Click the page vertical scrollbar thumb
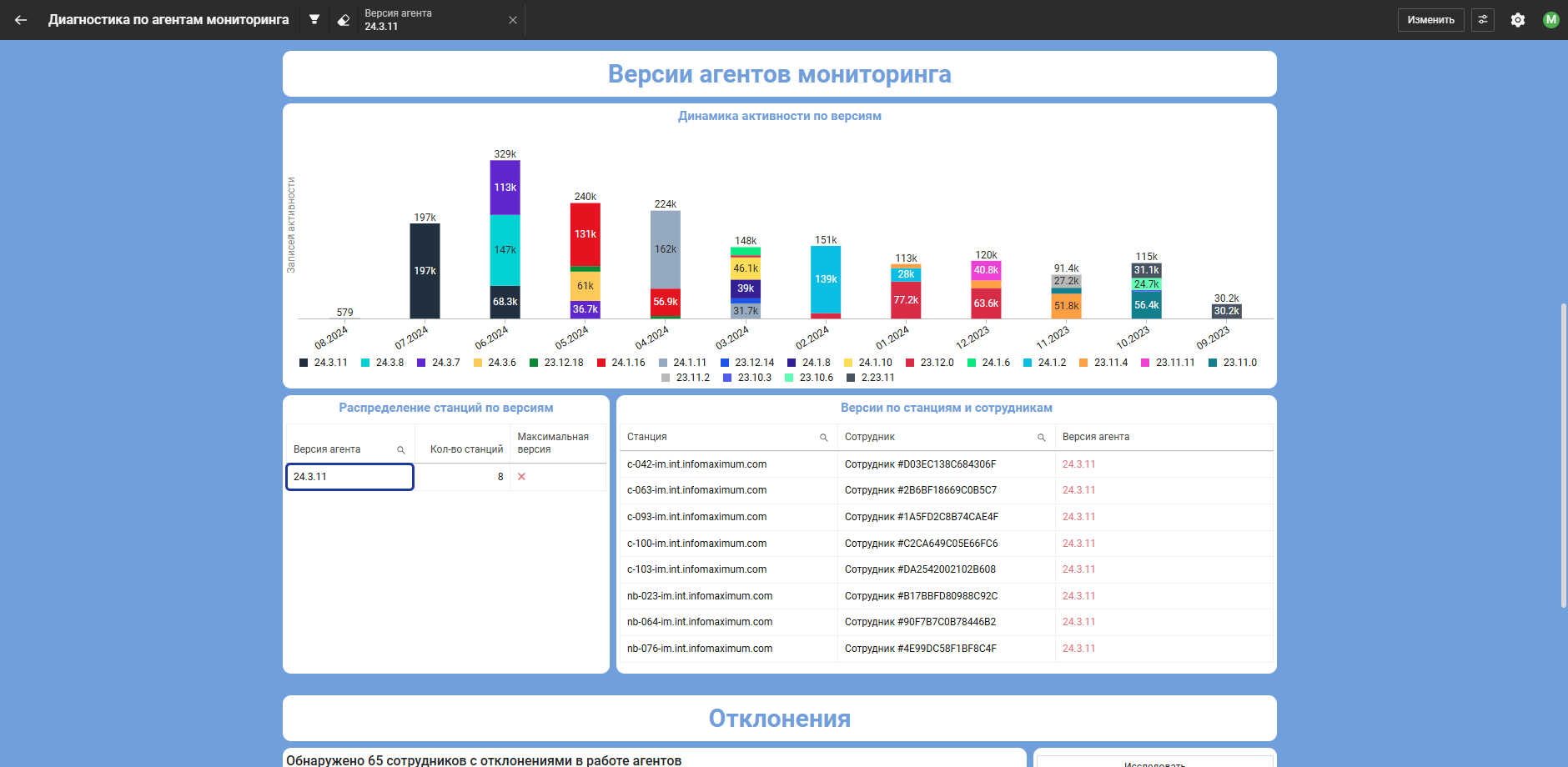The image size is (1568, 767). 1564,456
